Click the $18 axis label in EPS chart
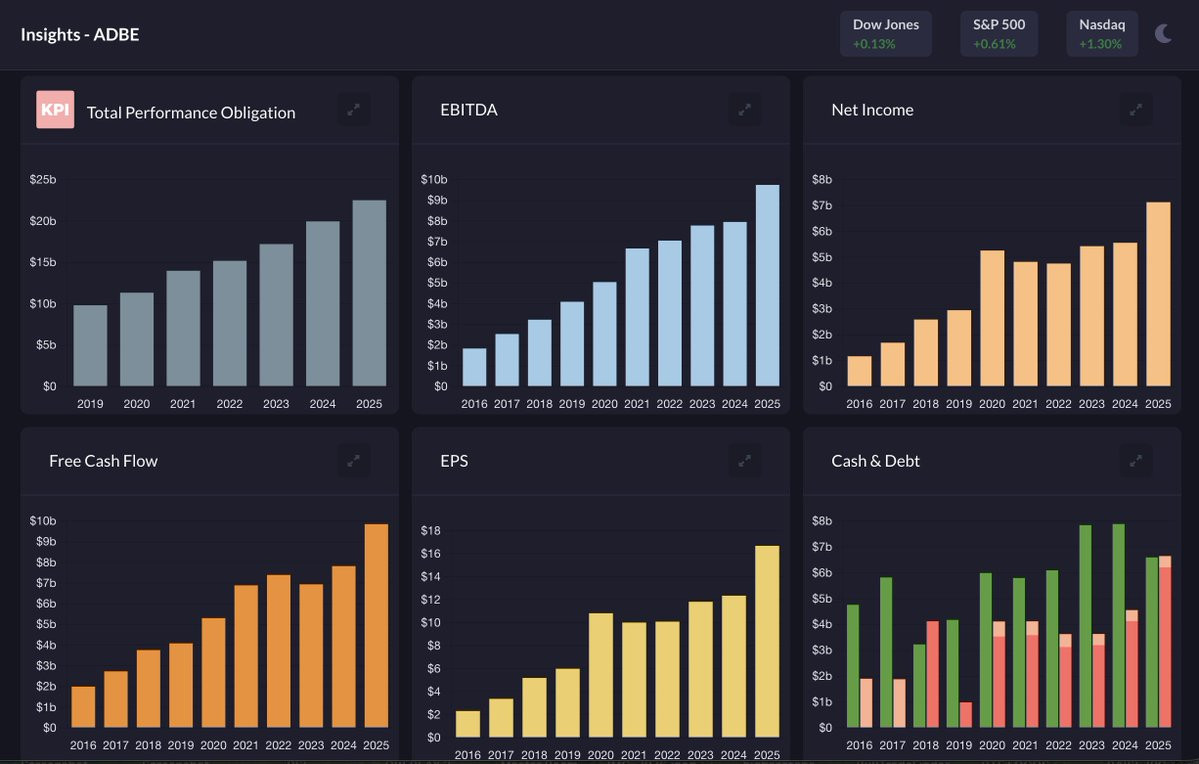This screenshot has width=1199, height=764. point(431,531)
